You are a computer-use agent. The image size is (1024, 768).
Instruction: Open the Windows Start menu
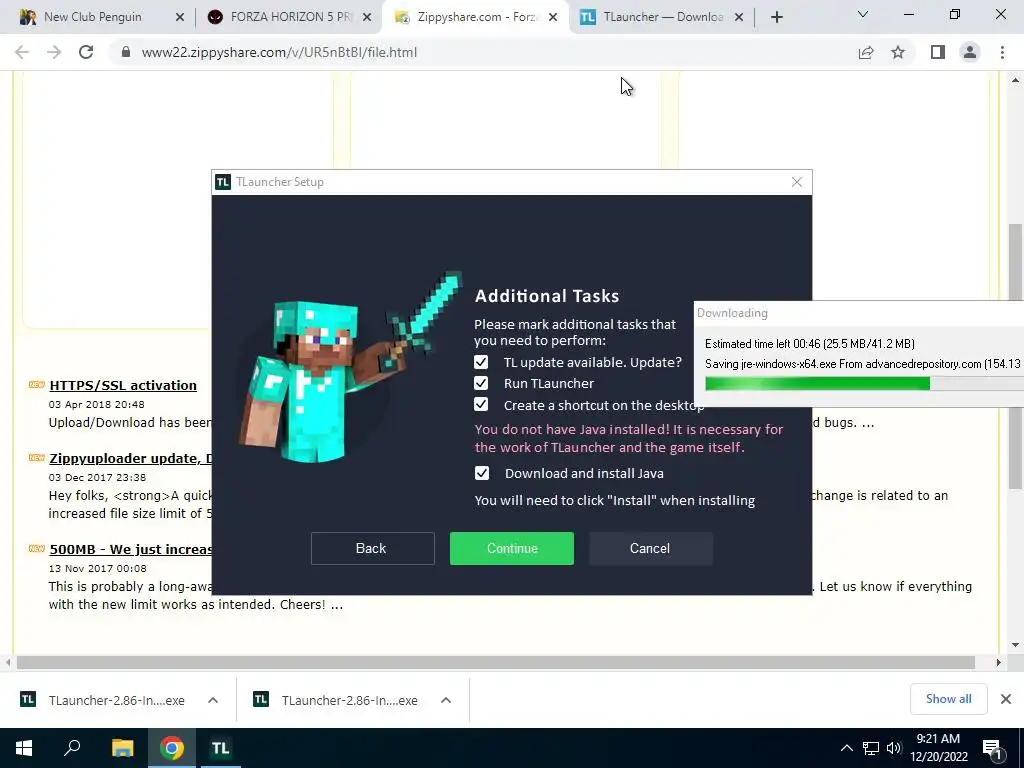pyautogui.click(x=24, y=748)
